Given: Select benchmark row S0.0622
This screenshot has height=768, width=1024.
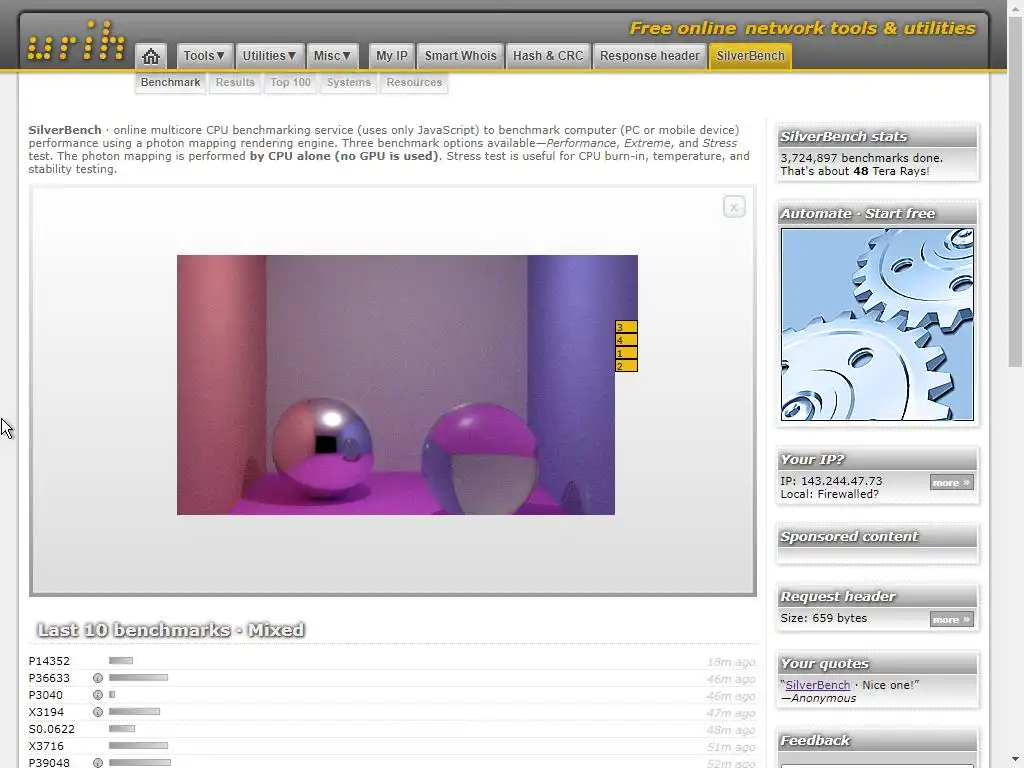Looking at the screenshot, I should pos(392,729).
